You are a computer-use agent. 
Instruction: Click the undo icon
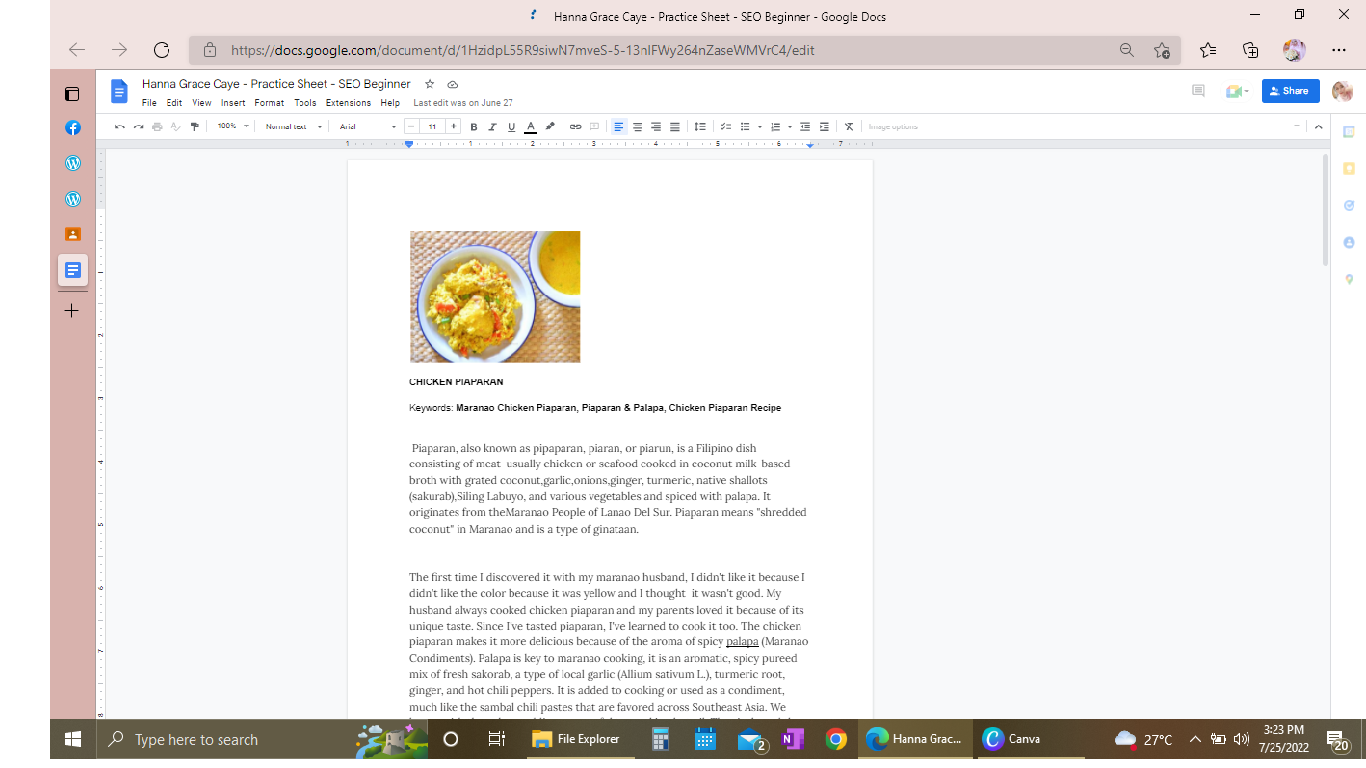120,127
